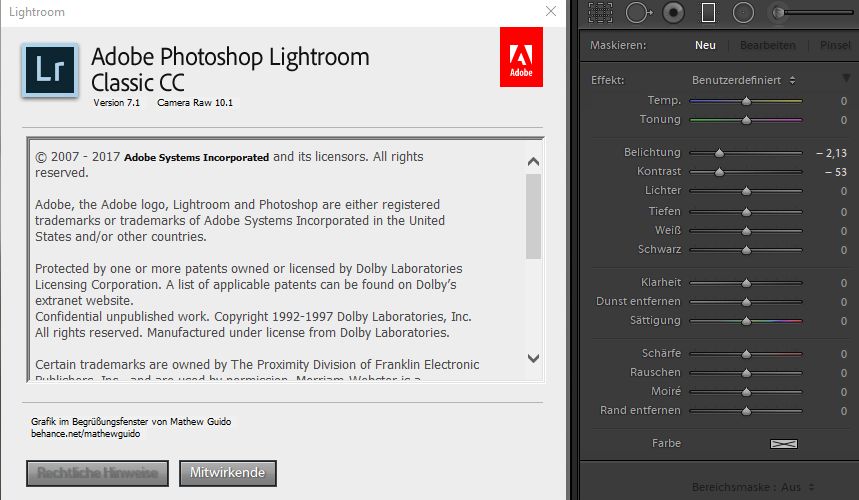Open the Farbe color swatch
The height and width of the screenshot is (500, 859).
coord(784,443)
